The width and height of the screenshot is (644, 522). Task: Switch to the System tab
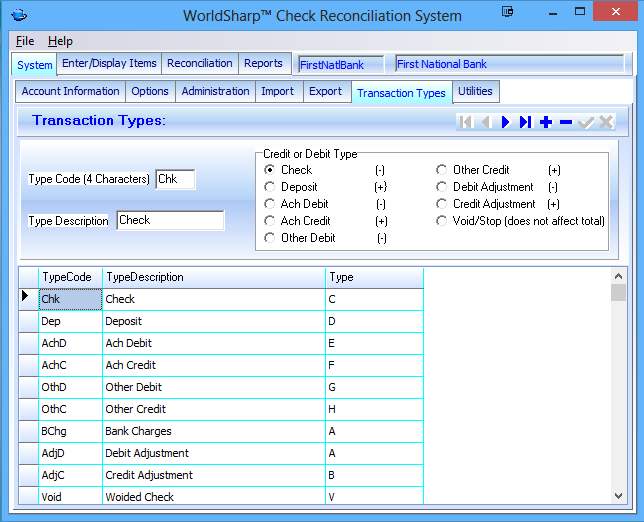click(x=34, y=64)
